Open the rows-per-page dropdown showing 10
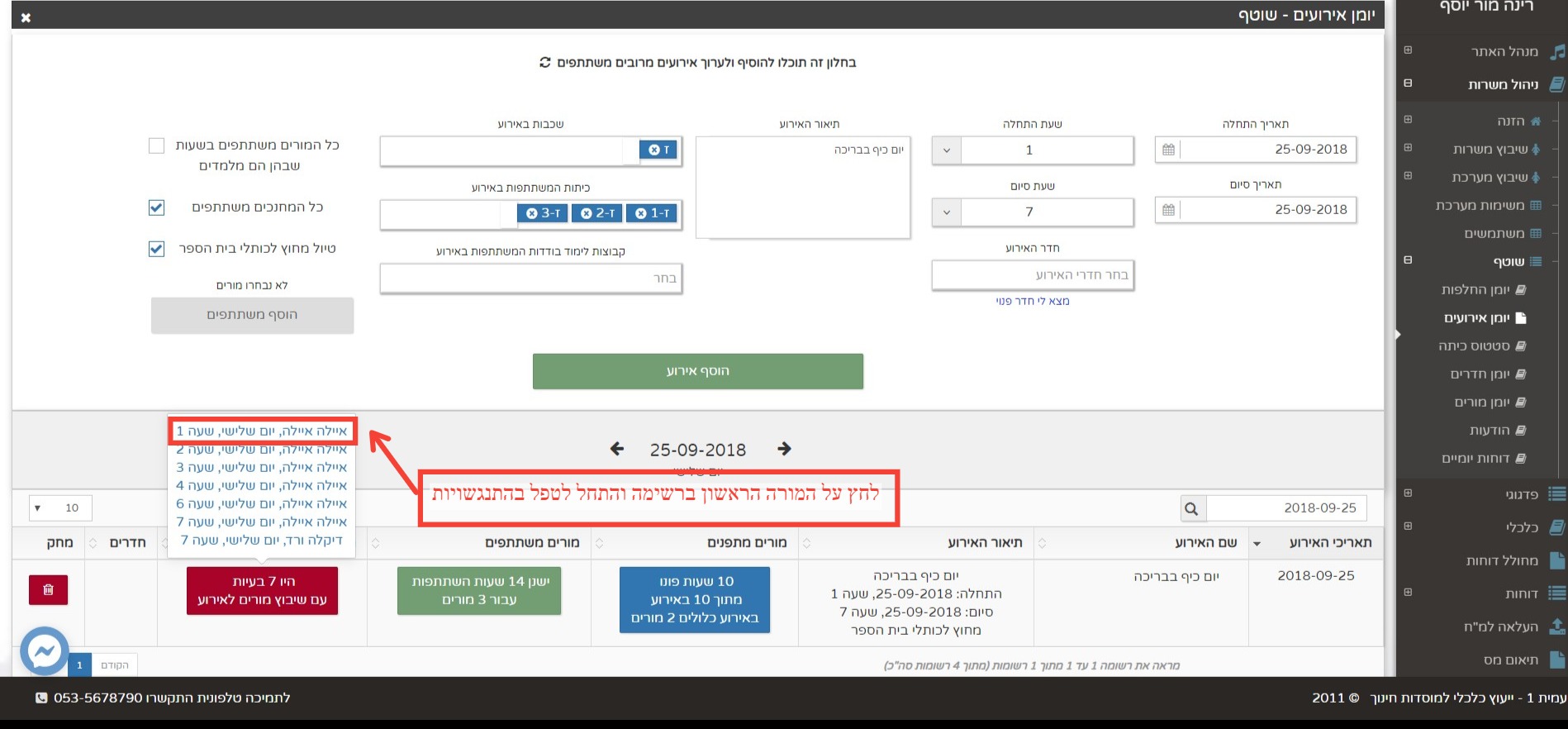The width and height of the screenshot is (1568, 729). 60,507
